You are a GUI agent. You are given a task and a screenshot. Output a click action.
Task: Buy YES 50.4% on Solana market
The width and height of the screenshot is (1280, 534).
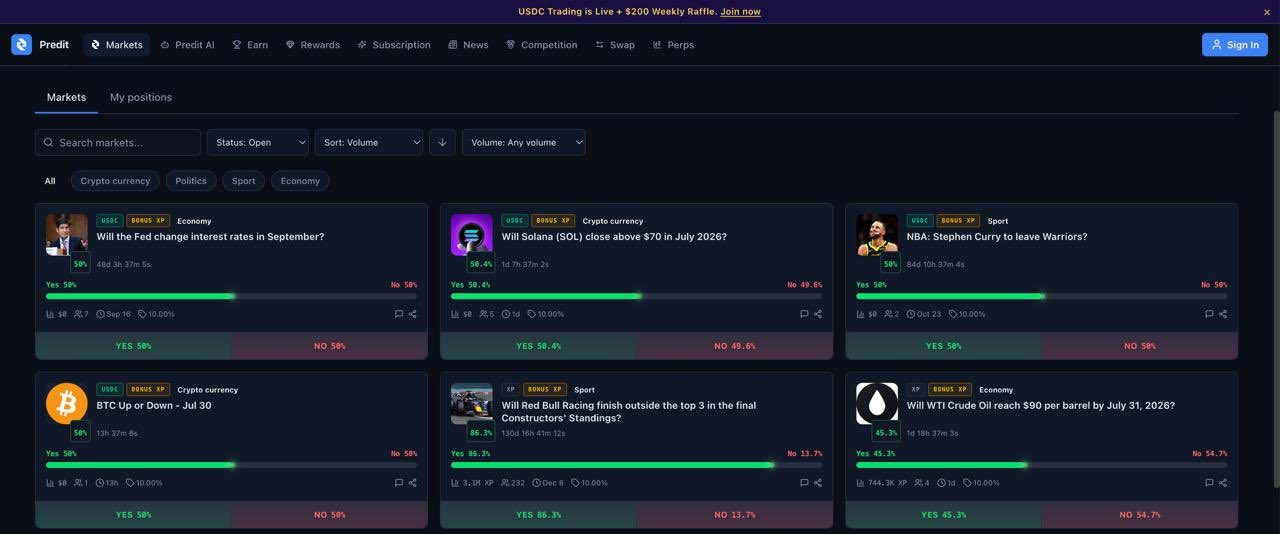pyautogui.click(x=539, y=346)
